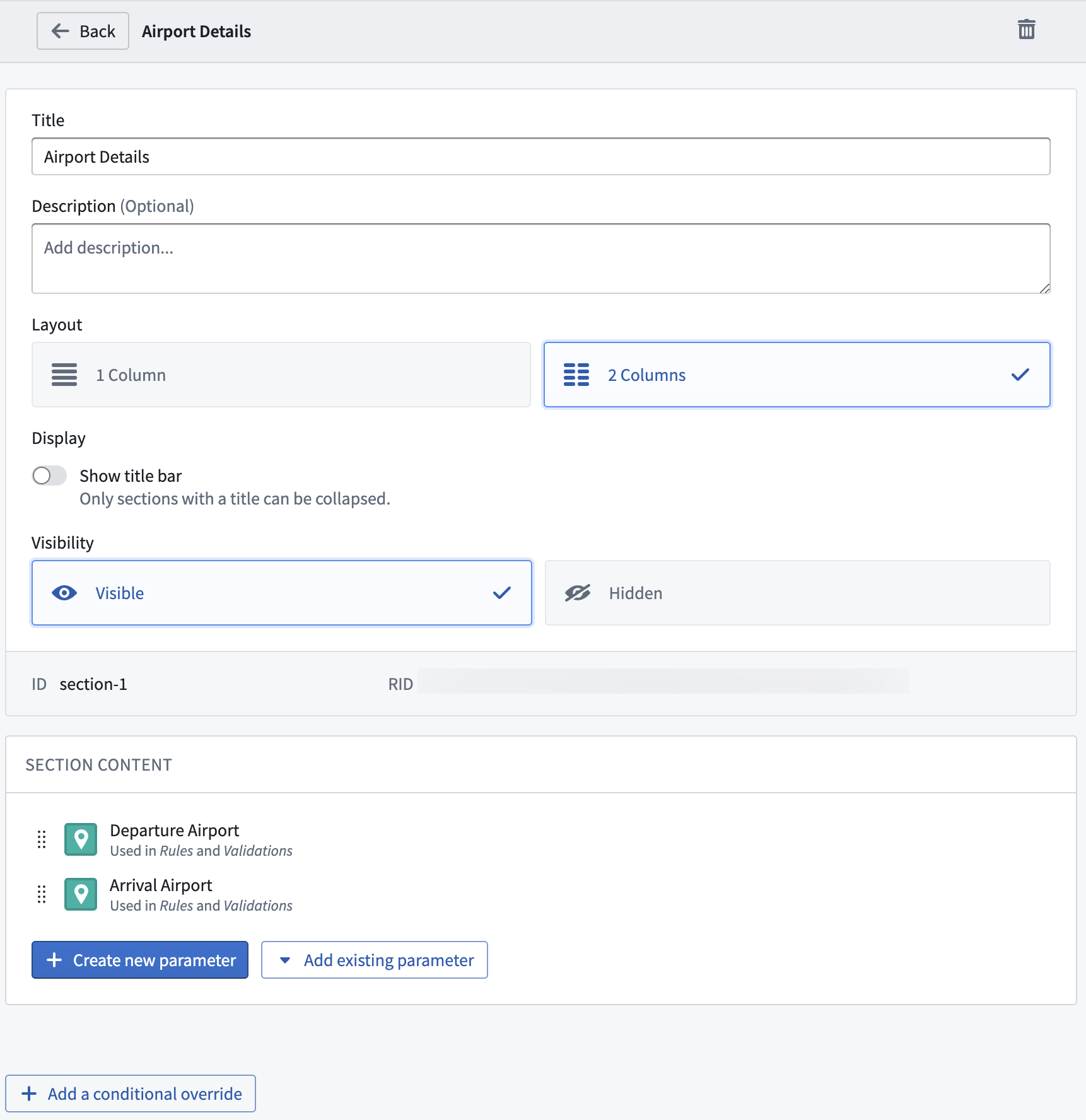Open the Arrival Airport parameter

(161, 885)
